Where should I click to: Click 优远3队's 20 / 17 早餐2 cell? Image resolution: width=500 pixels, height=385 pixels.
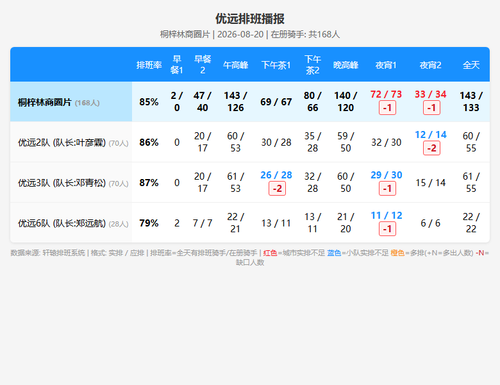click(x=202, y=182)
